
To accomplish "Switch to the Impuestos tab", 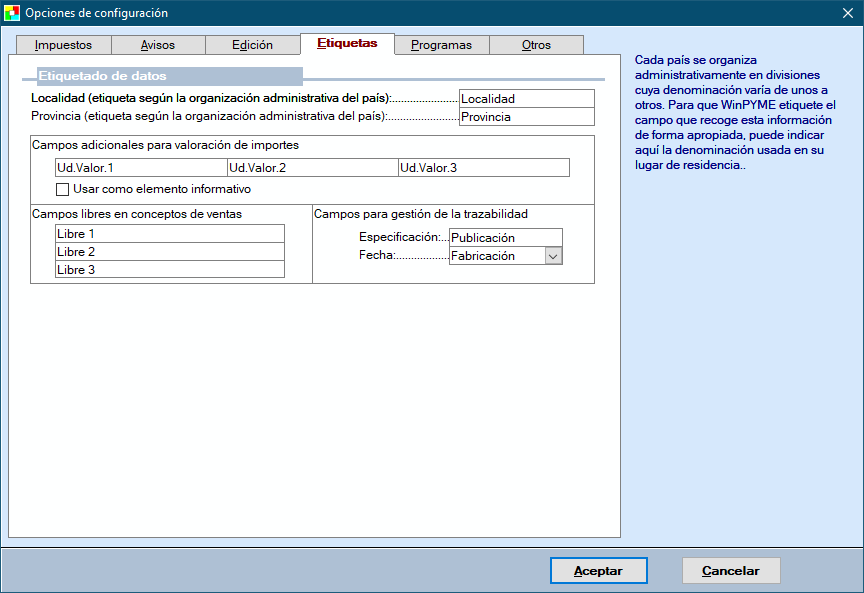I will tap(63, 45).
